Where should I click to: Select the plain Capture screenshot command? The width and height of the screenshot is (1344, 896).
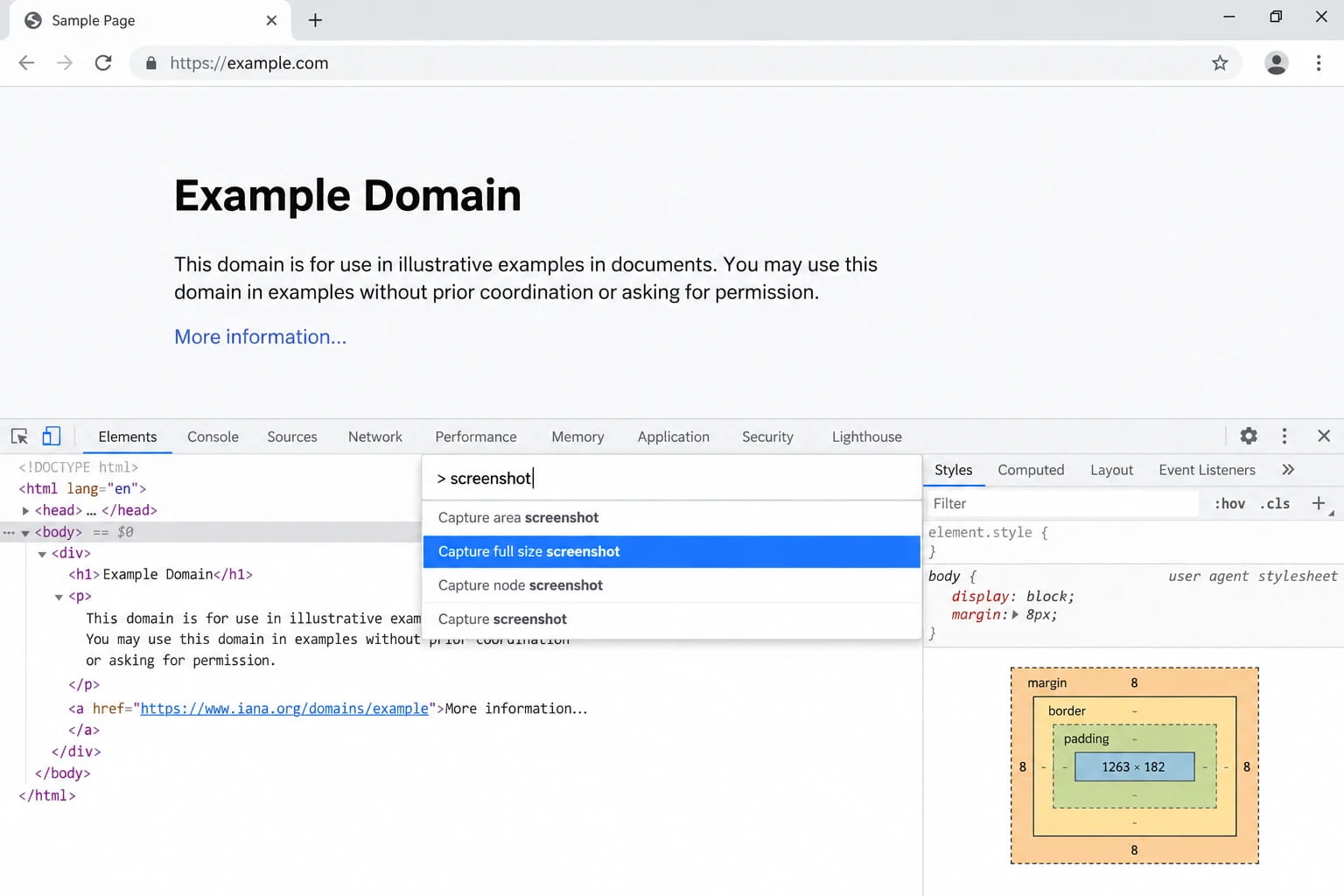tap(671, 619)
